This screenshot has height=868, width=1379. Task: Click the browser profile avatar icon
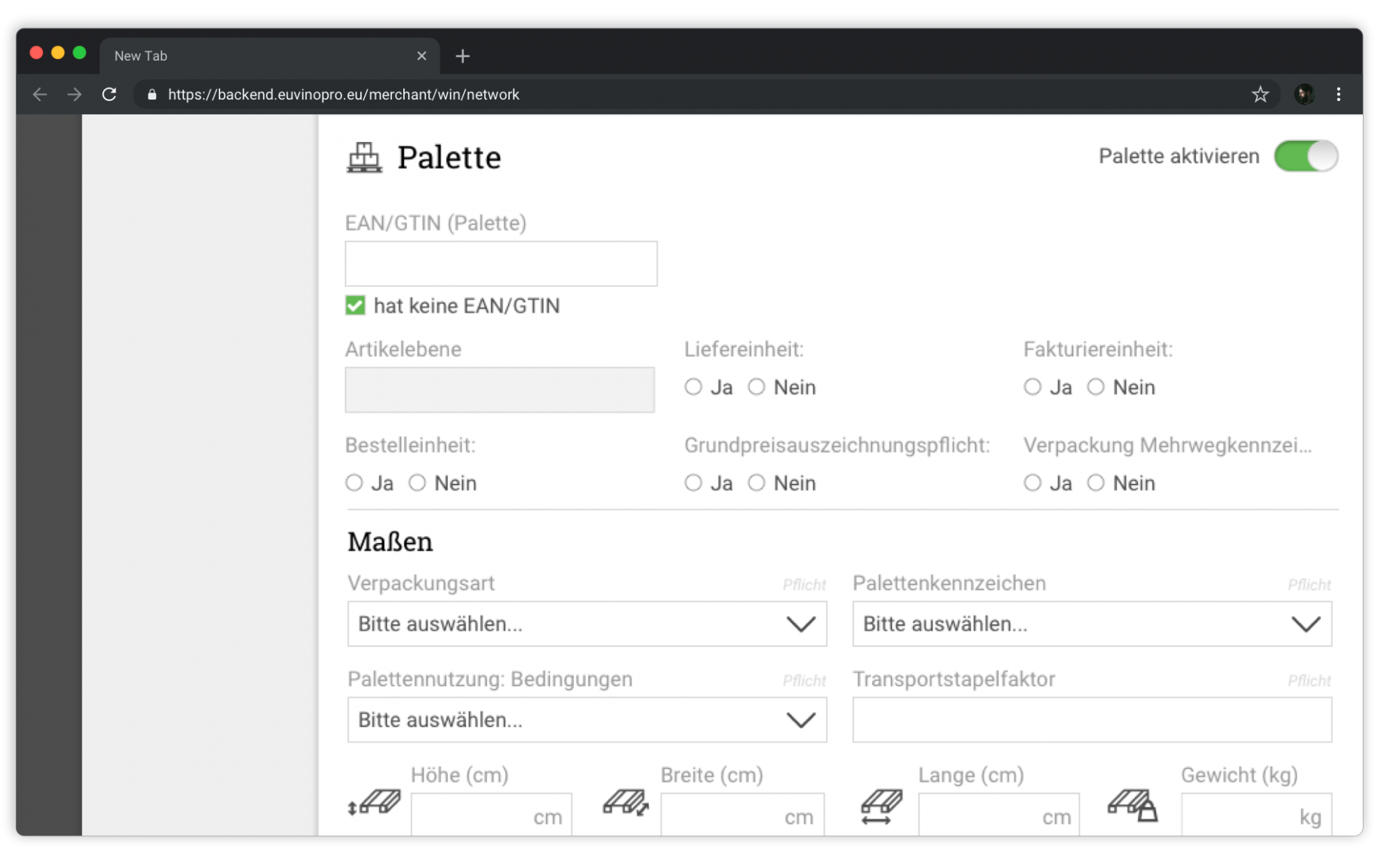tap(1304, 94)
